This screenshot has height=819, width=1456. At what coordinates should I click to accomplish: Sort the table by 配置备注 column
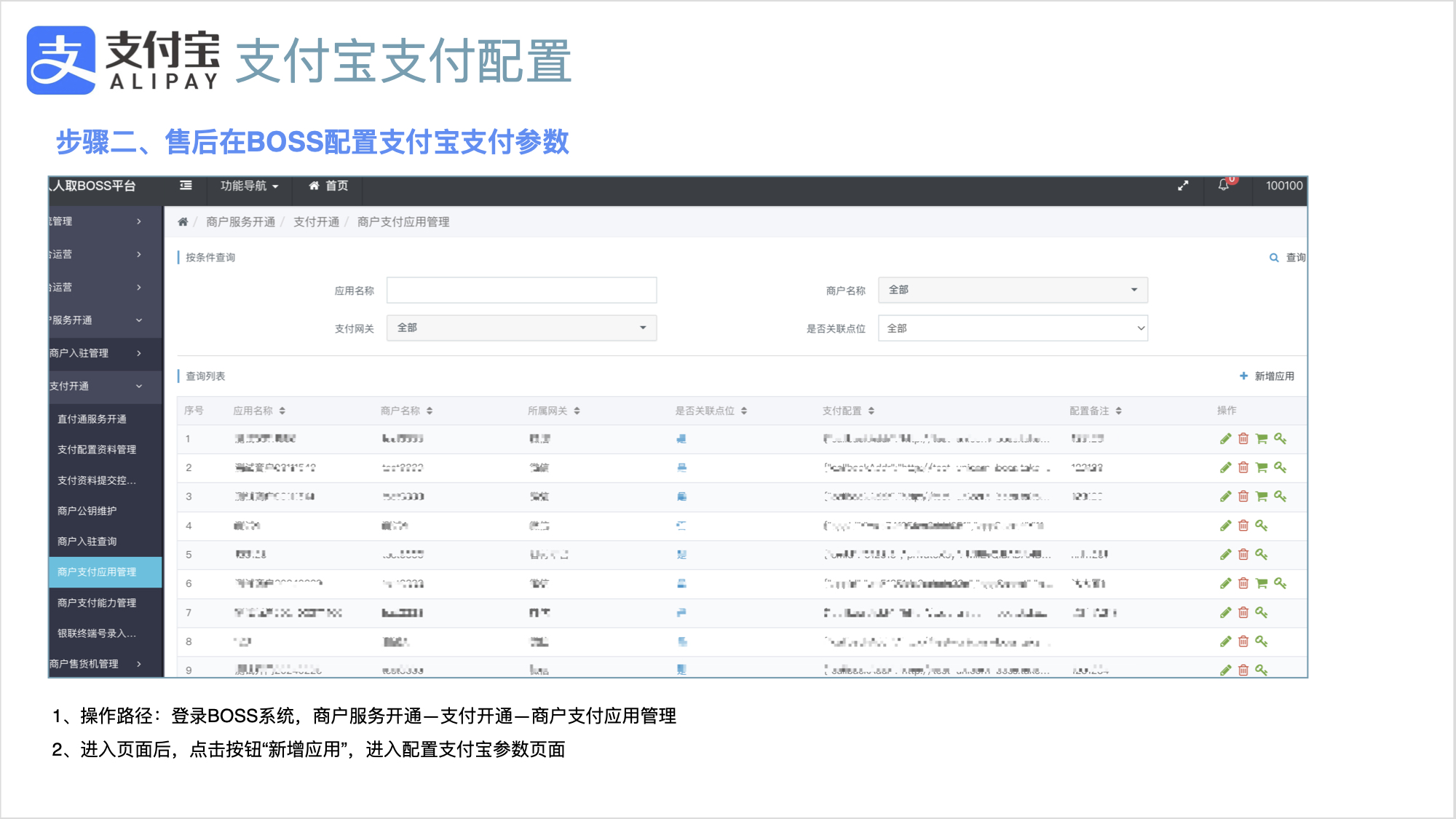1096,411
